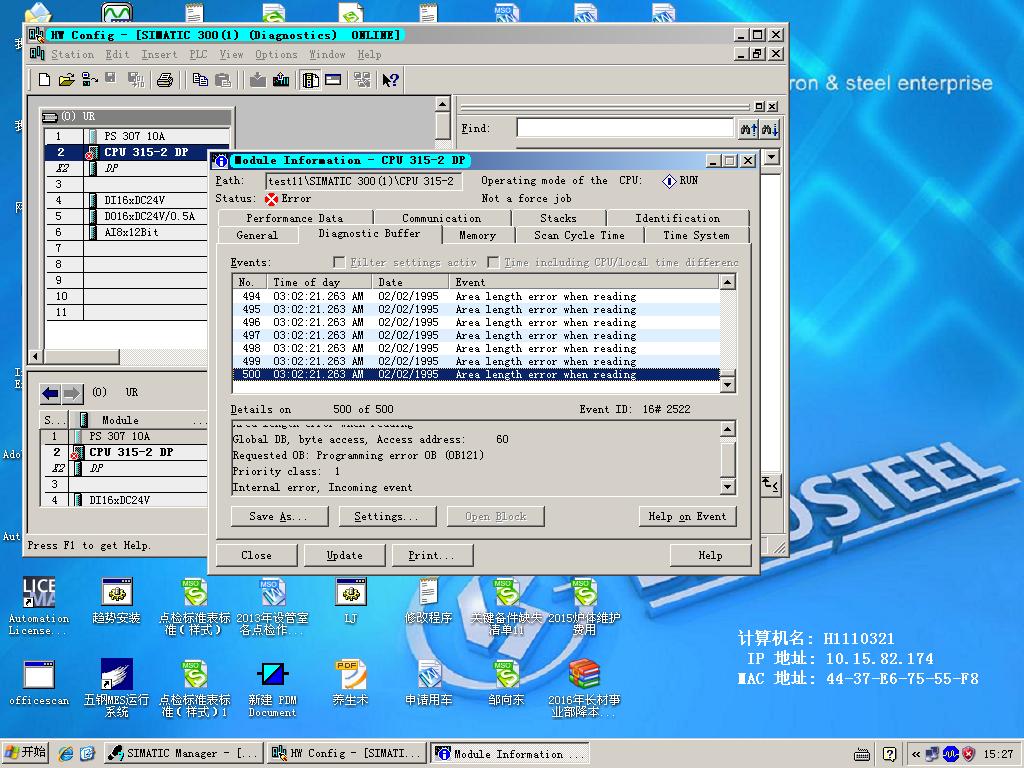Open the 趋势安装 desktop icon

click(x=117, y=601)
